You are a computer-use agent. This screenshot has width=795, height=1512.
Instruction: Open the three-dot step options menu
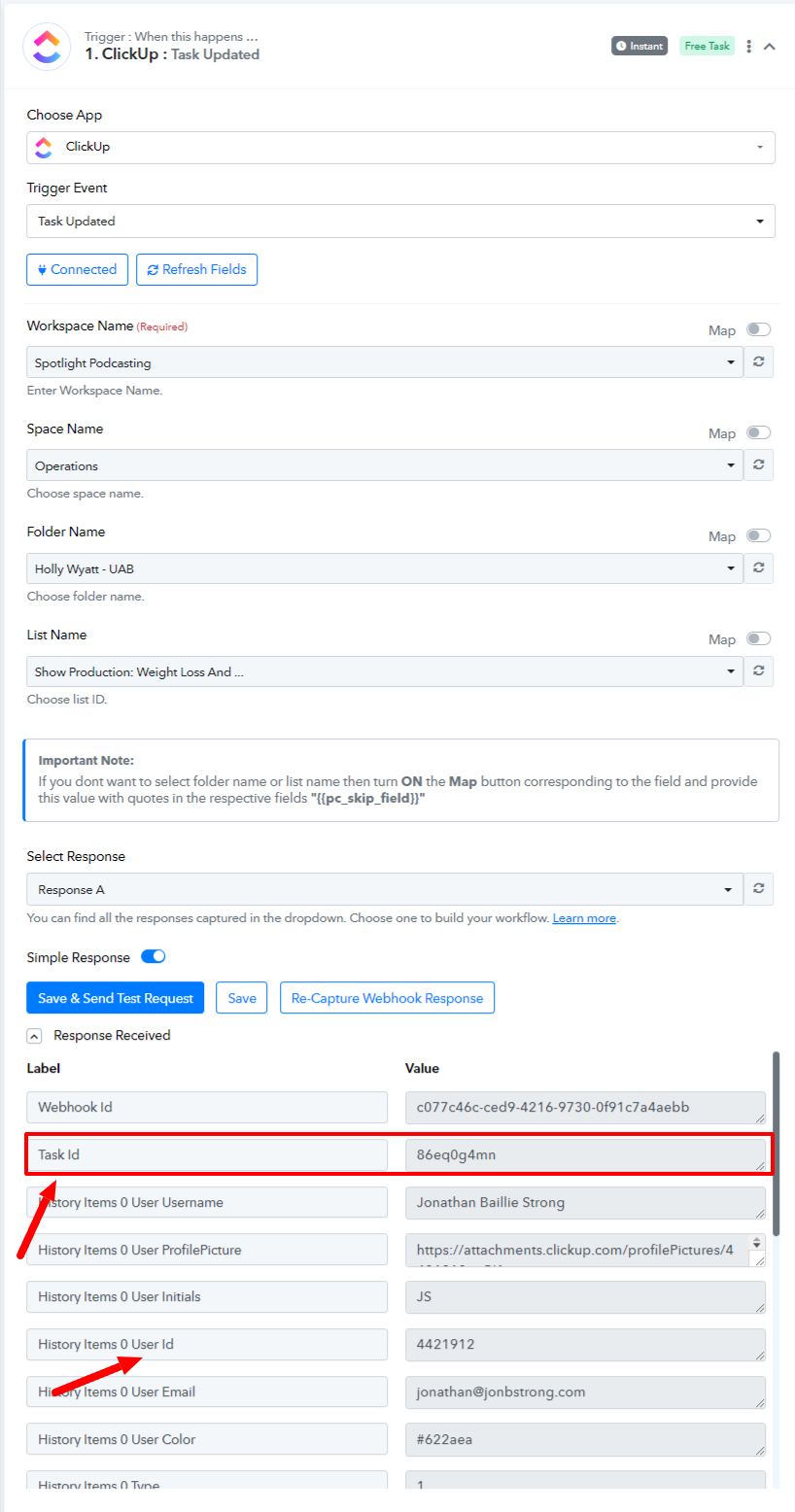[x=748, y=46]
